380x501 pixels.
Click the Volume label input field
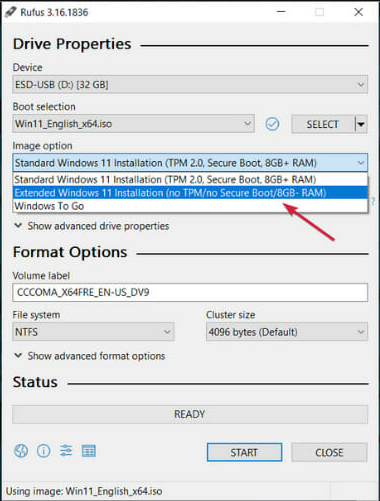(x=190, y=292)
